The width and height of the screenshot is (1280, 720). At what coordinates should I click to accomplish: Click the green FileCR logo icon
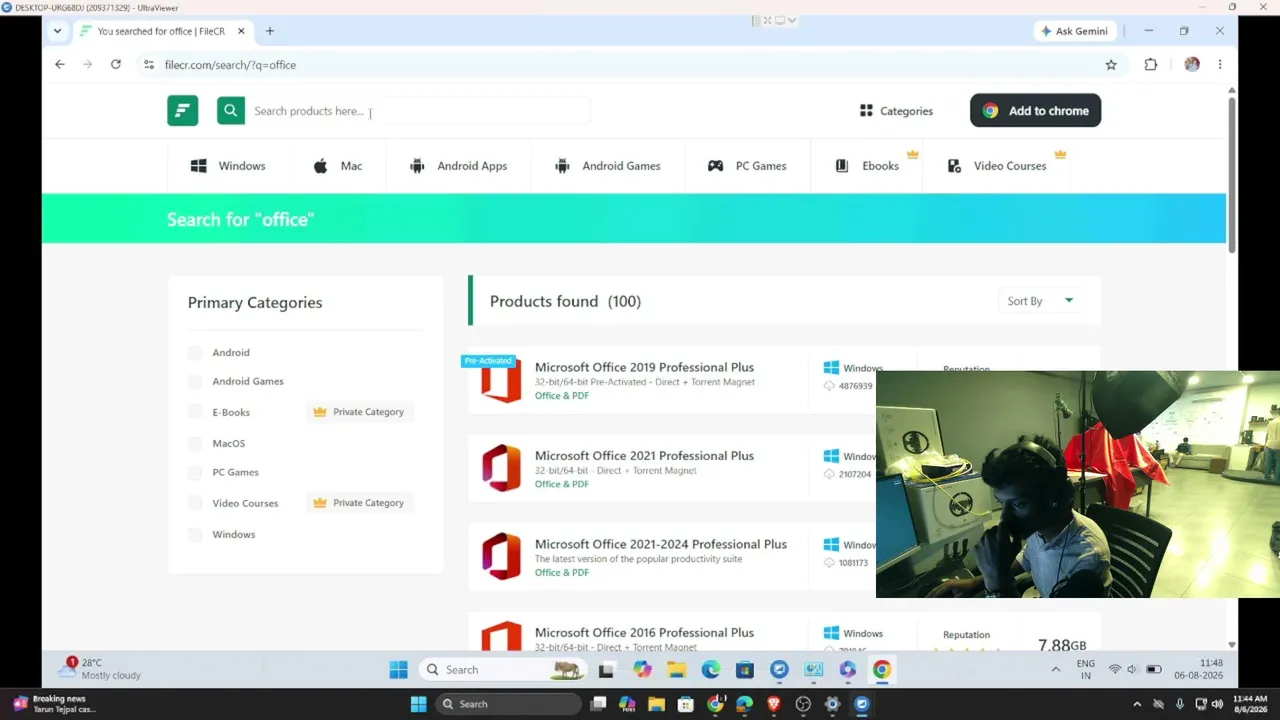pos(182,111)
